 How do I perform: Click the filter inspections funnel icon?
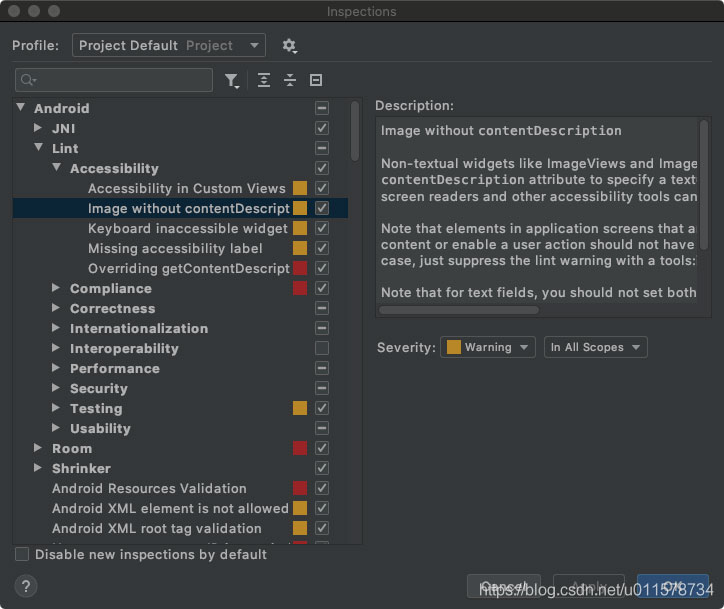232,80
